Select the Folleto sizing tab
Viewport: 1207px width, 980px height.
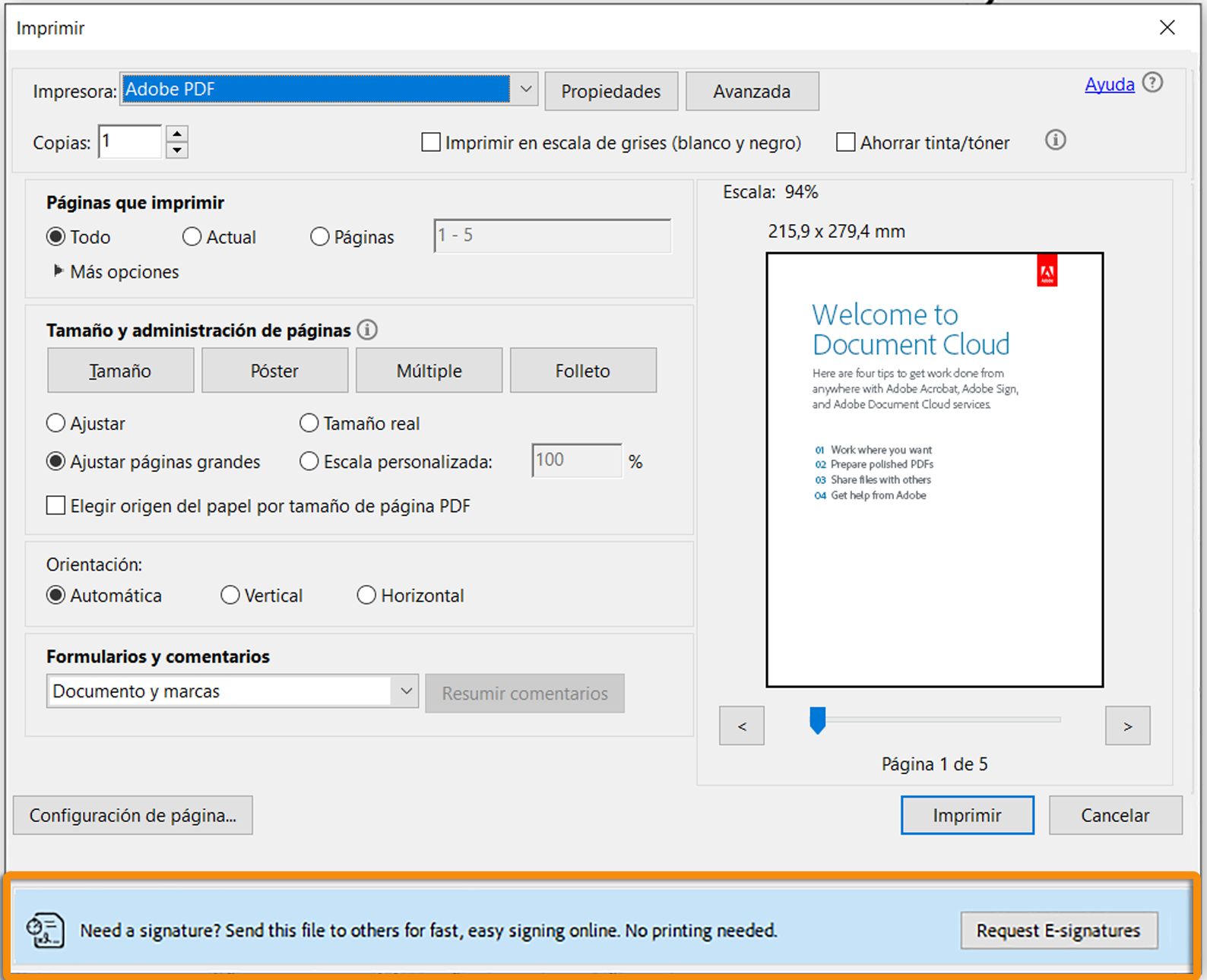583,371
